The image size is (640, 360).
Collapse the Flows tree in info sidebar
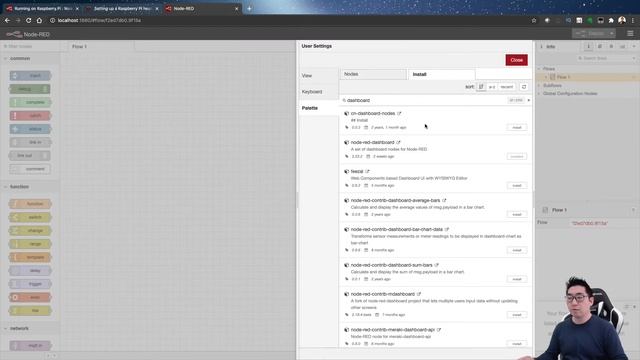pyautogui.click(x=540, y=69)
